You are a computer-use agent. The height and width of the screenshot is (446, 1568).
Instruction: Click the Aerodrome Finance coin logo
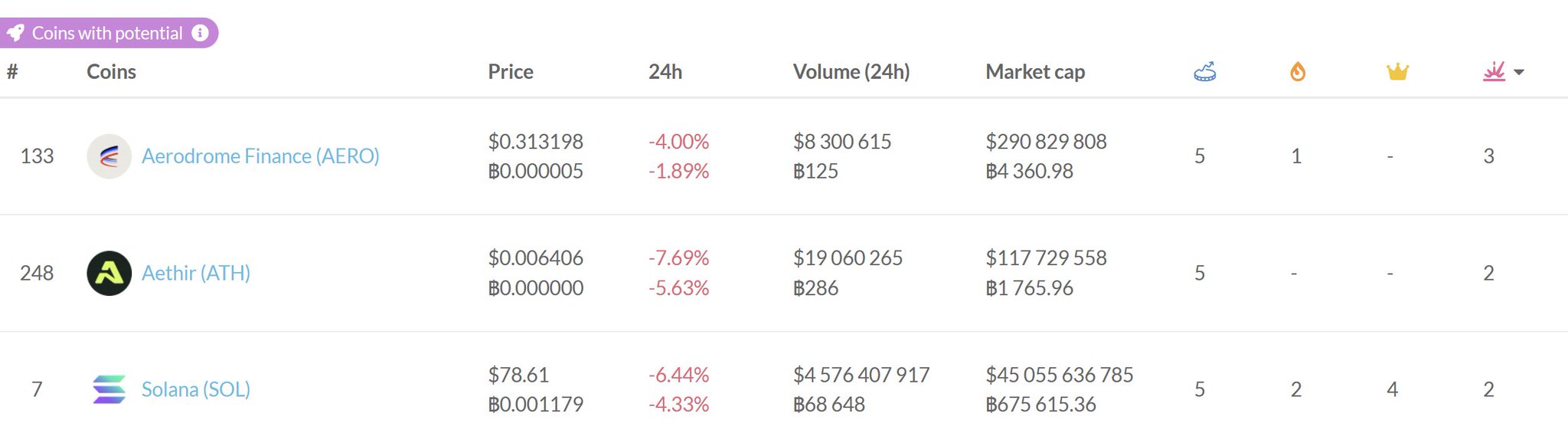109,156
